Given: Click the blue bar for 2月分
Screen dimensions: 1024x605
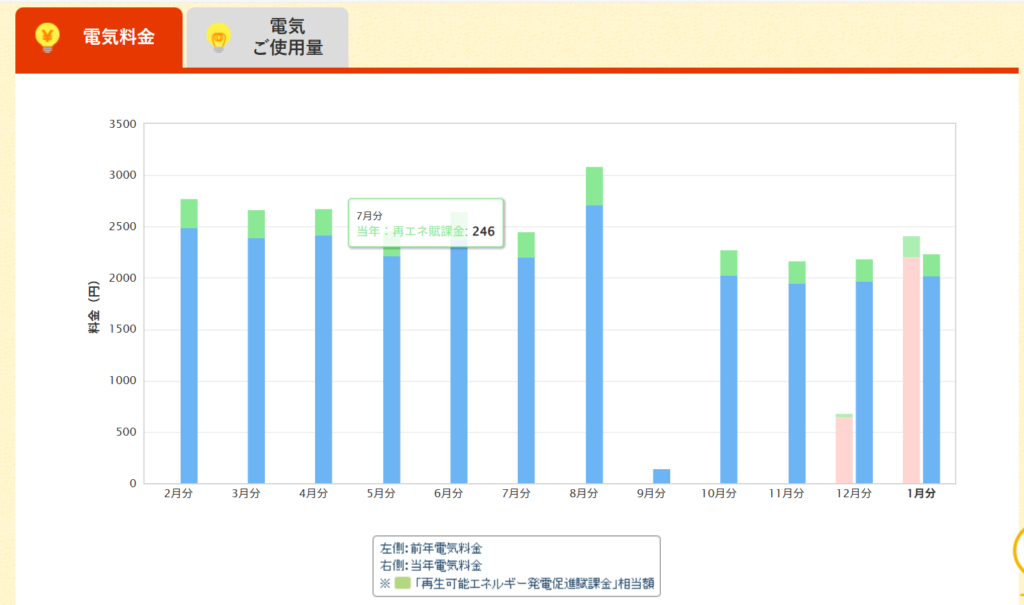Looking at the screenshot, I should point(189,355).
